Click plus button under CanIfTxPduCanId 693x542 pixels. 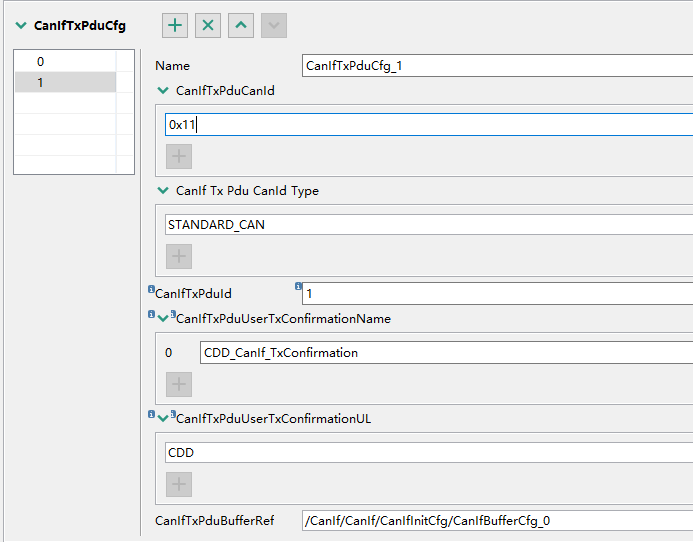click(x=179, y=156)
